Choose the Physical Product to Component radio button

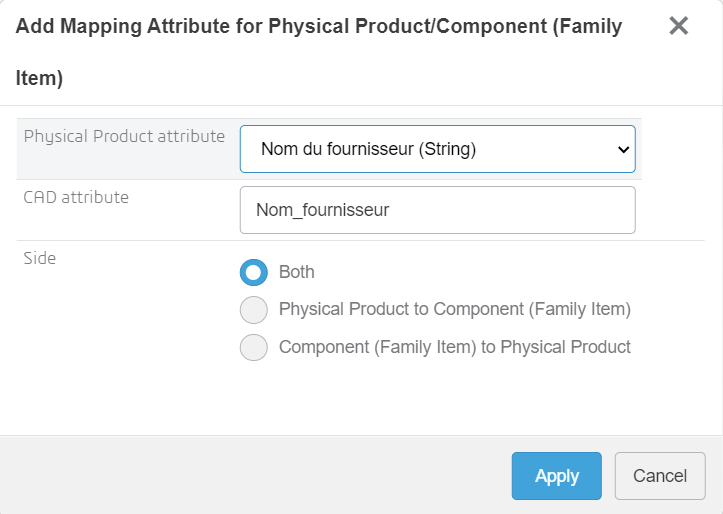pos(254,310)
